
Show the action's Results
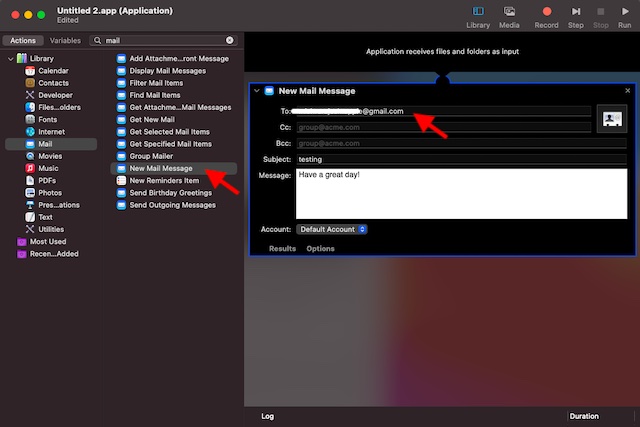tap(282, 249)
